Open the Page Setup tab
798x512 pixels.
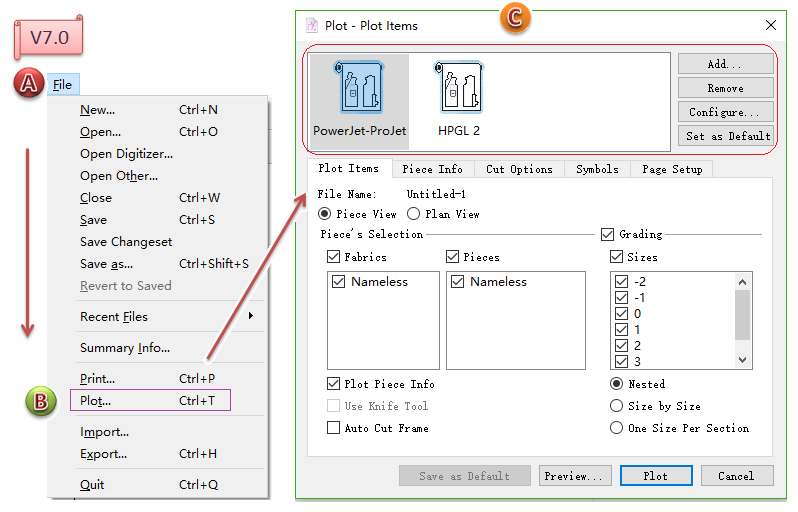pos(672,170)
